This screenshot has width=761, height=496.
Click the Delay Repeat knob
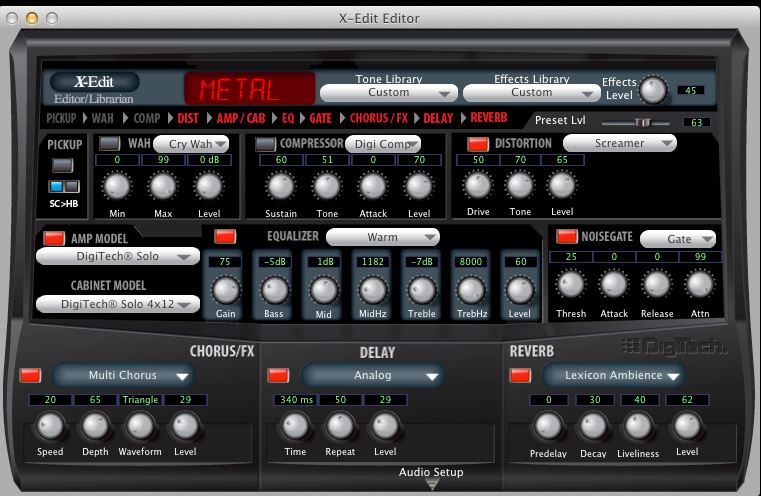coord(340,426)
